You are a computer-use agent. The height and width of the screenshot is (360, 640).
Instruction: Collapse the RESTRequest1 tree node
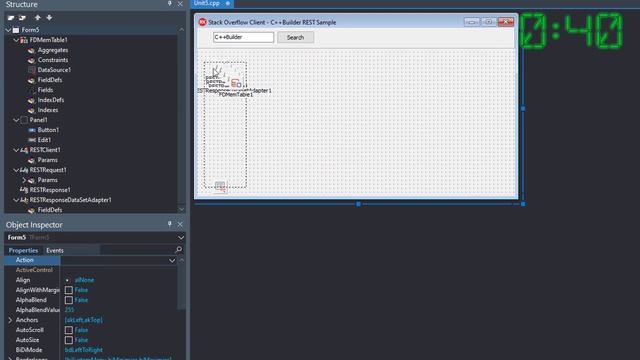pyautogui.click(x=16, y=170)
